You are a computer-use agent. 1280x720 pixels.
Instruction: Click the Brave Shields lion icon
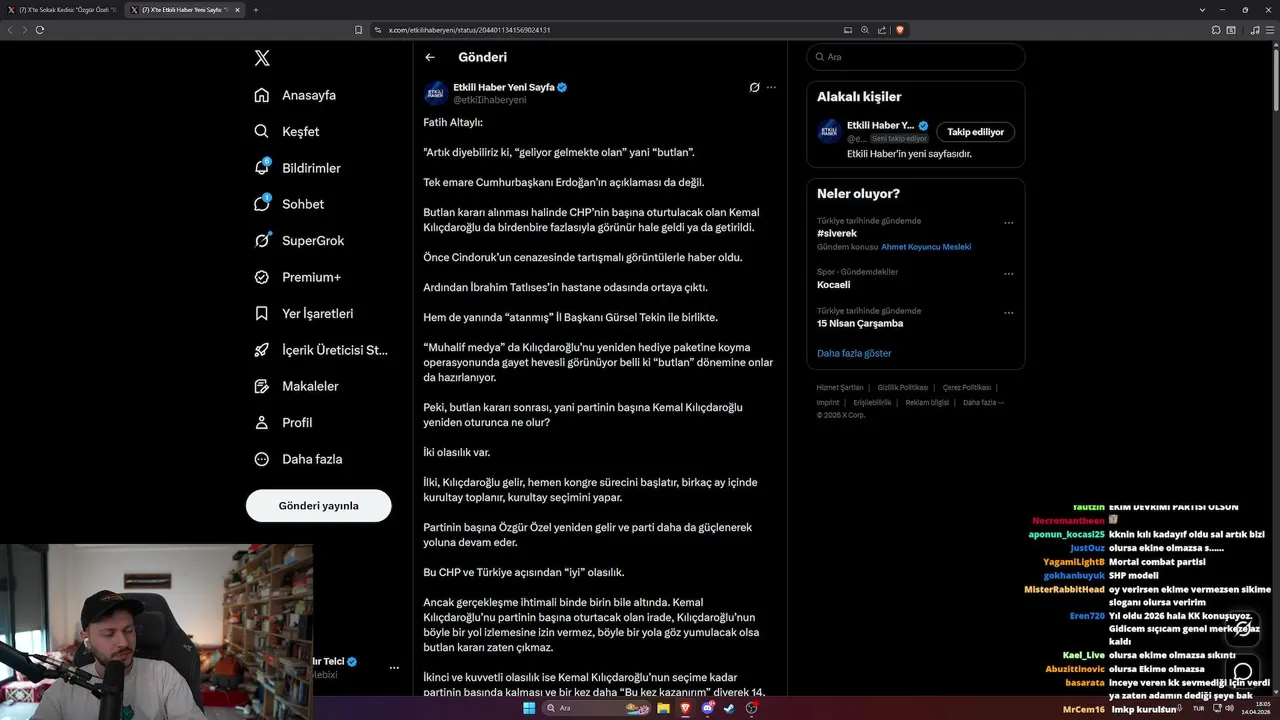click(x=900, y=30)
